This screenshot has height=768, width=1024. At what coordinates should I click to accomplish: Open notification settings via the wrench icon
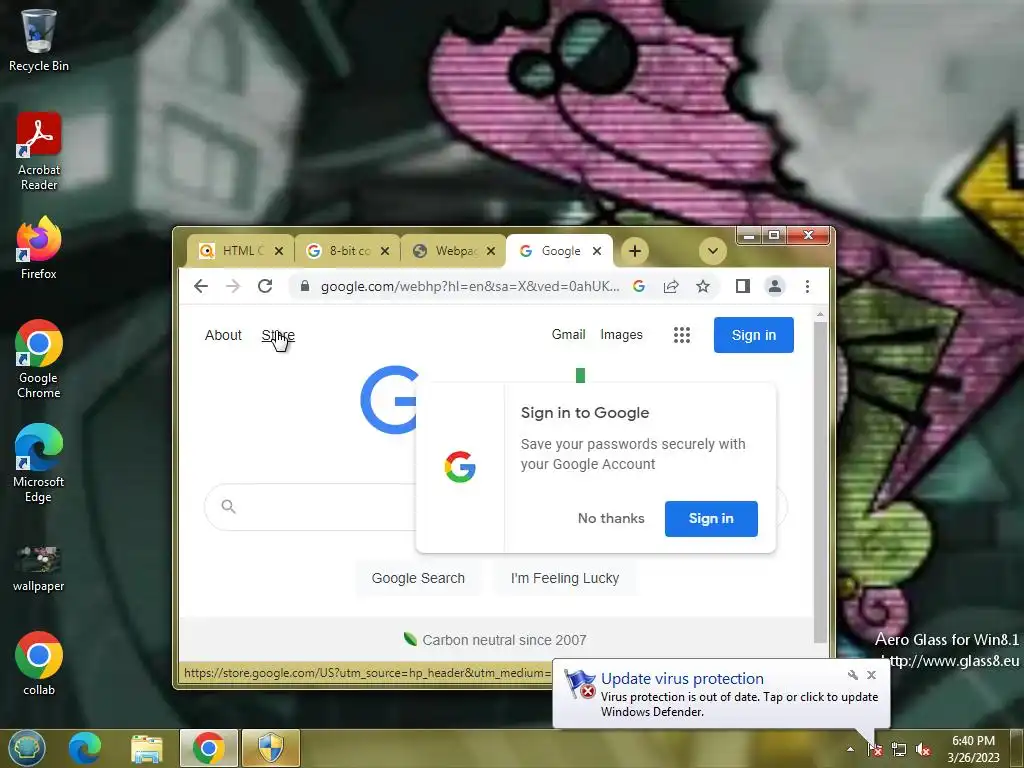point(853,675)
